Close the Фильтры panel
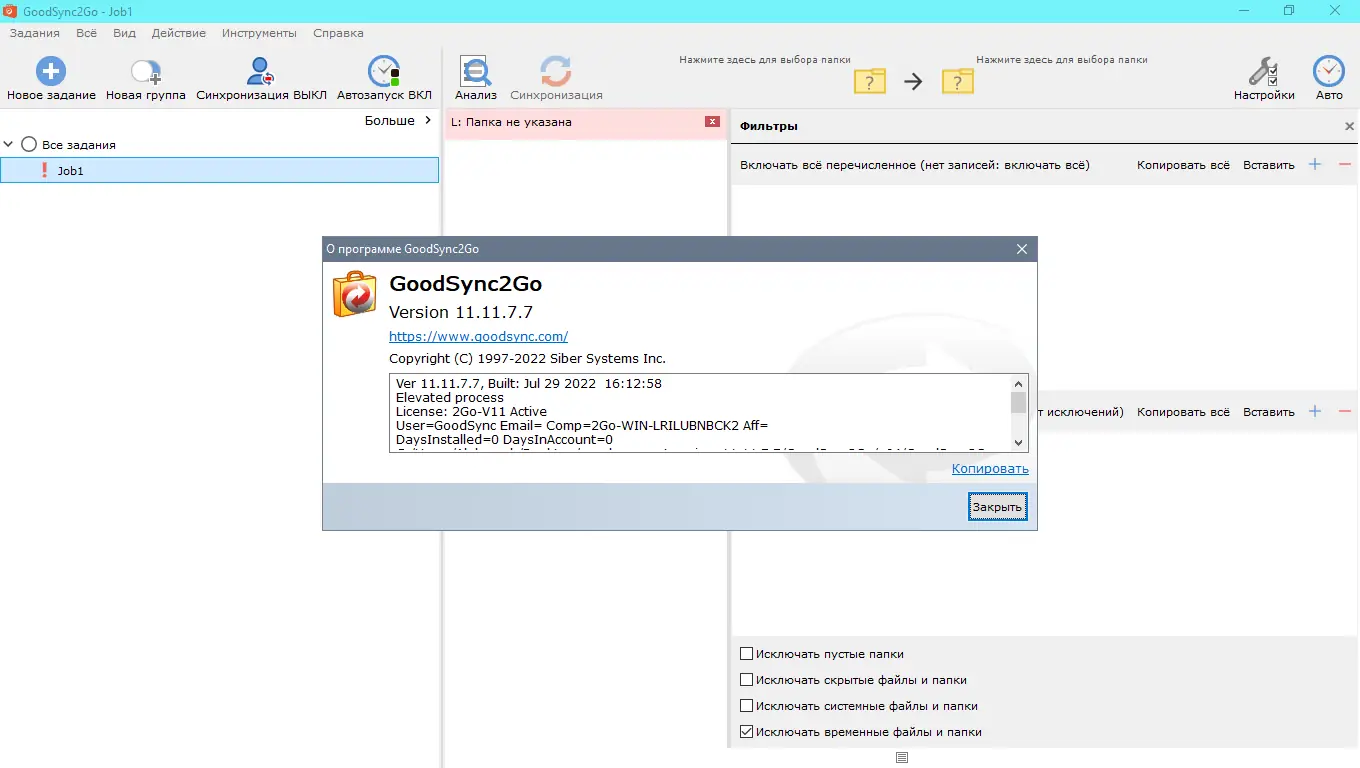Image resolution: width=1360 pixels, height=768 pixels. pos(1349,126)
